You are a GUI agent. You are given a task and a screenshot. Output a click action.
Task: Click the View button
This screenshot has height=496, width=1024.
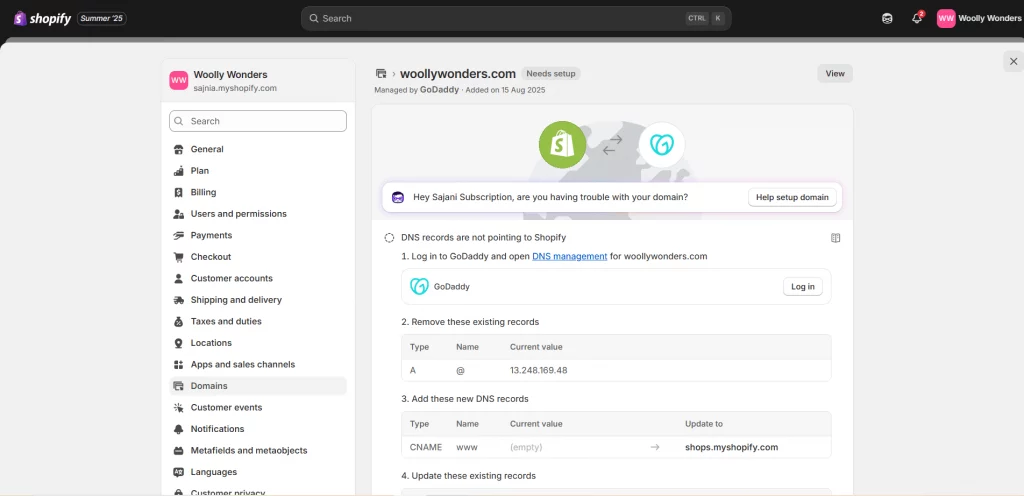coord(835,74)
